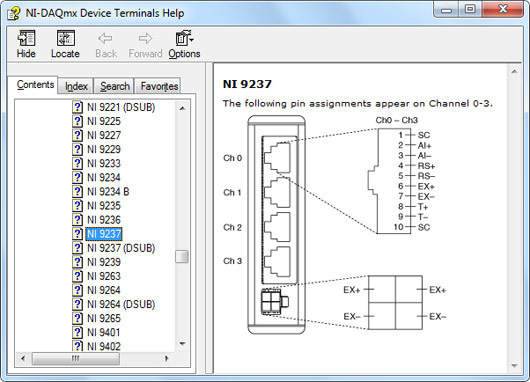Click topic pane scroll up arrow

pos(514,72)
